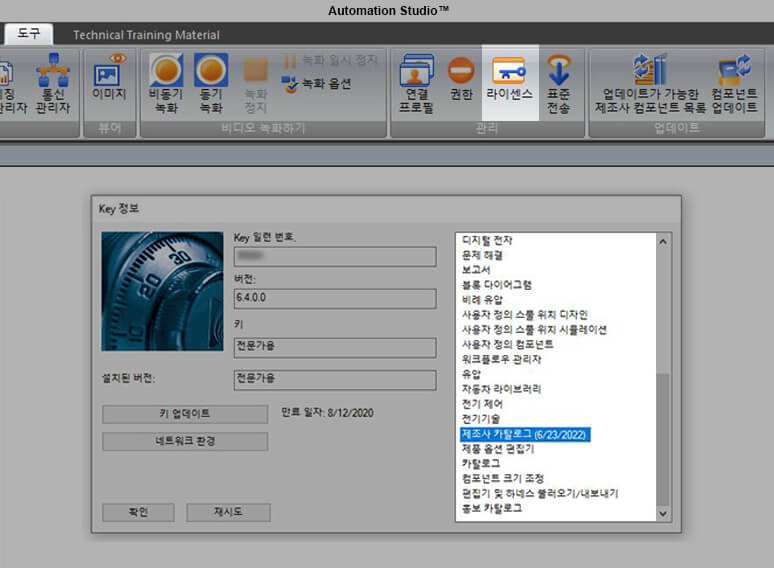Open the 이미지 viewer
The height and width of the screenshot is (568, 774).
(x=109, y=77)
